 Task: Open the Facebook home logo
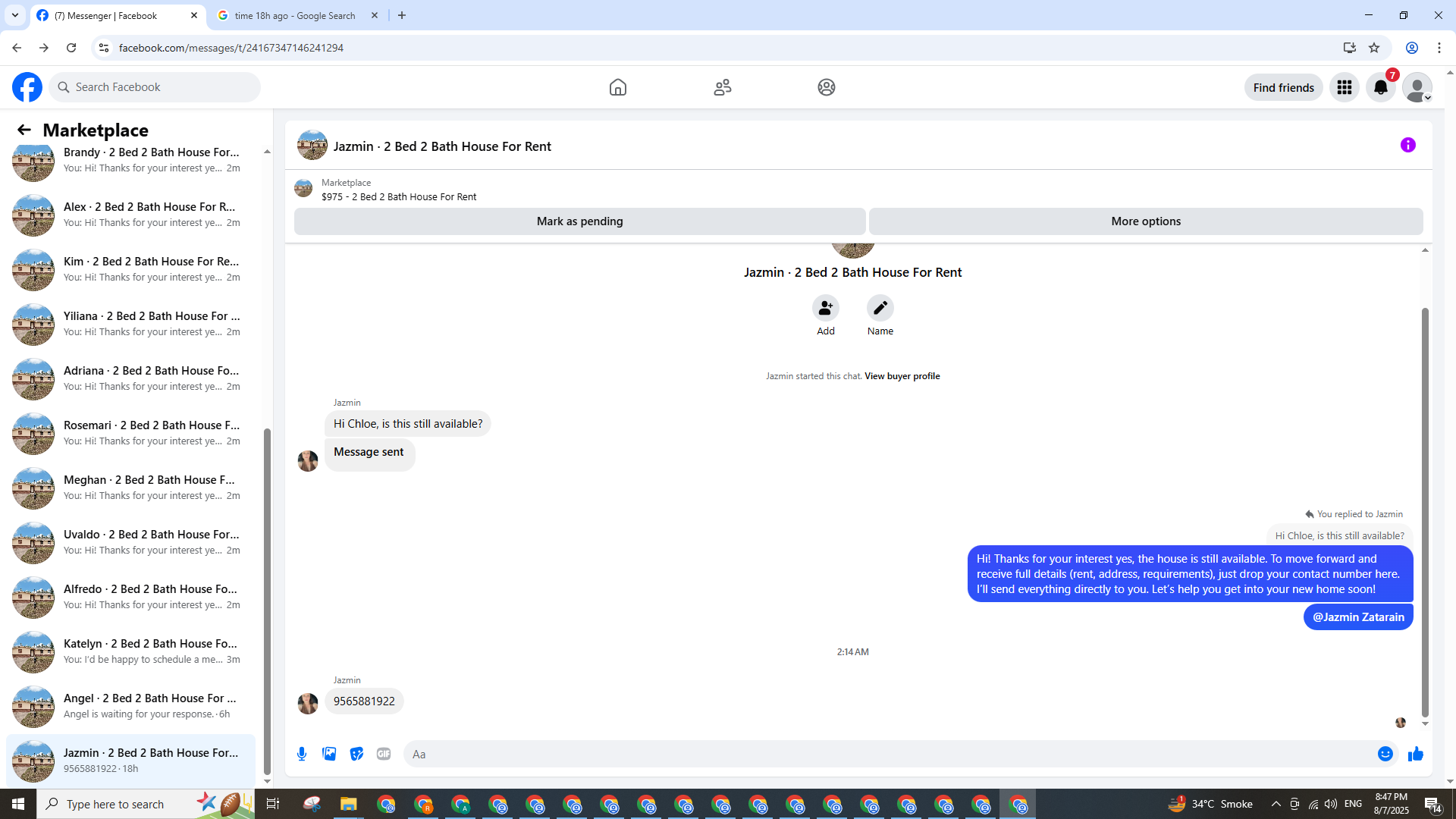pyautogui.click(x=27, y=87)
